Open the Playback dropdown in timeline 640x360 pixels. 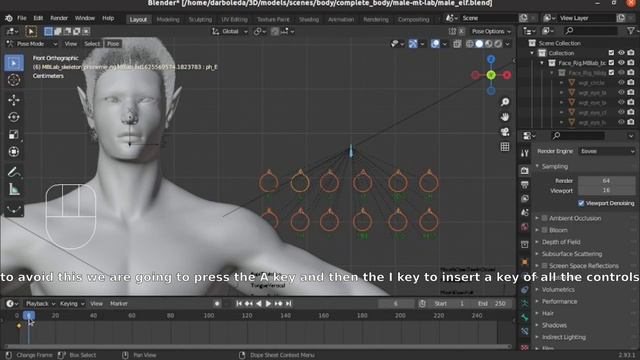(40, 304)
